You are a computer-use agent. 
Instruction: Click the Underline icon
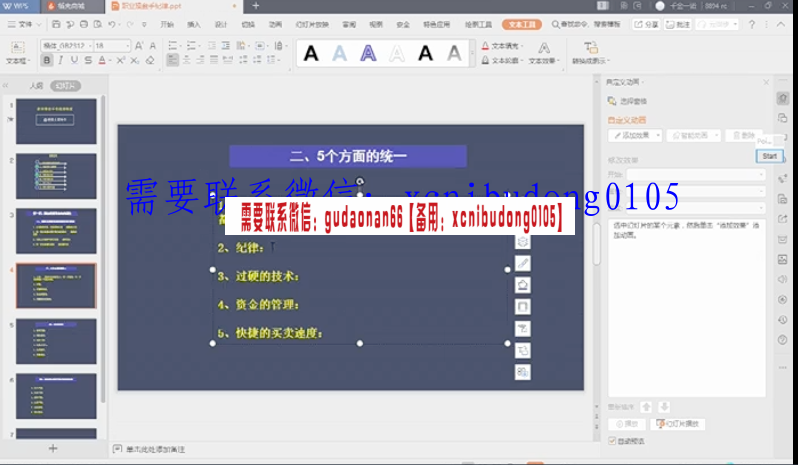pyautogui.click(x=75, y=61)
